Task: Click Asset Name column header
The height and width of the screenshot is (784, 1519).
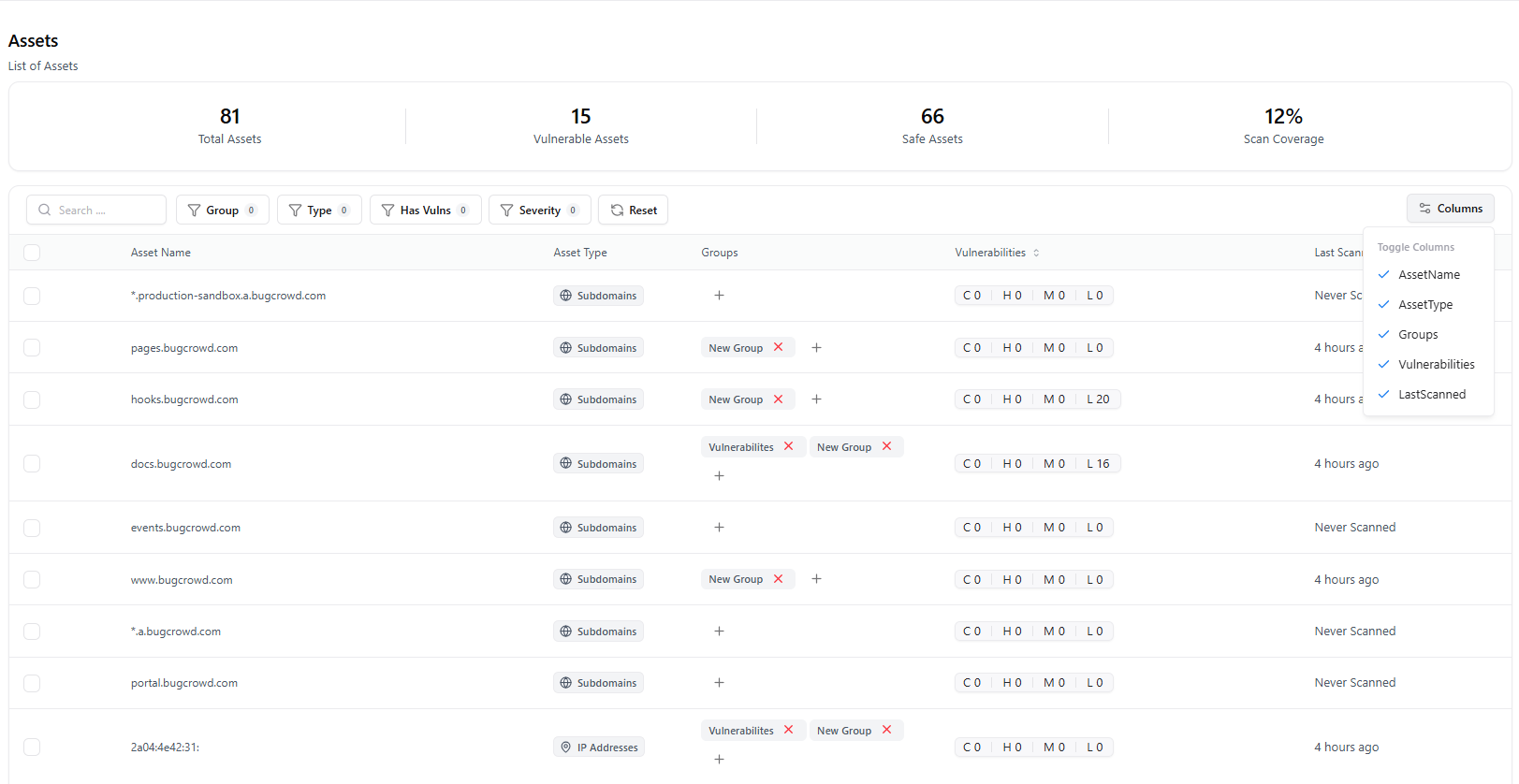Action: pyautogui.click(x=161, y=253)
